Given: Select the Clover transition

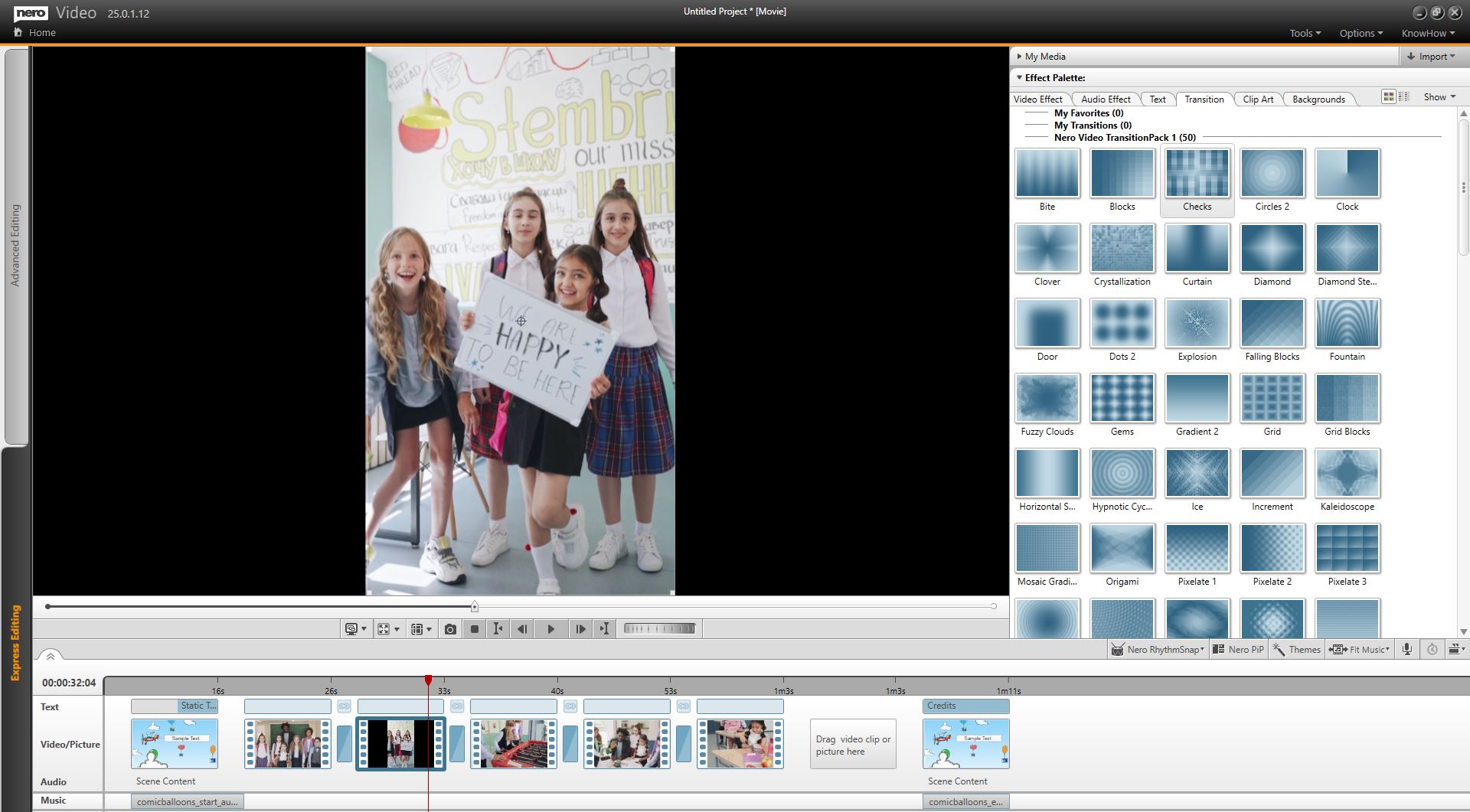Looking at the screenshot, I should coord(1047,256).
